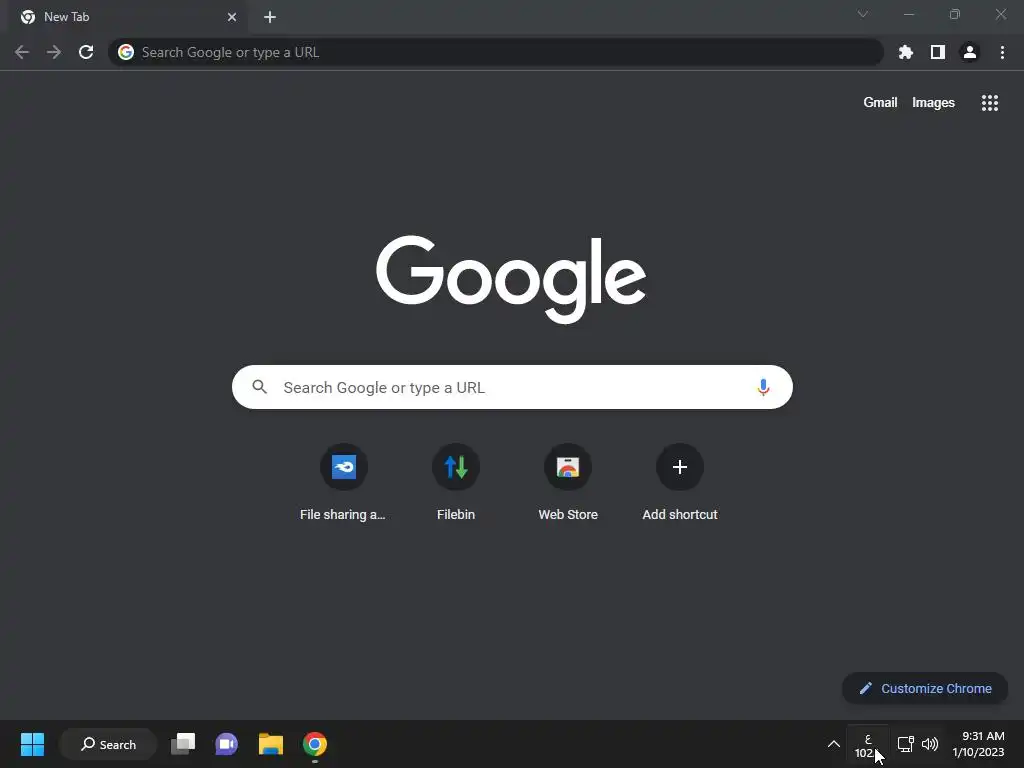The image size is (1024, 768).
Task: Toggle the side panel icon
Action: (x=938, y=52)
